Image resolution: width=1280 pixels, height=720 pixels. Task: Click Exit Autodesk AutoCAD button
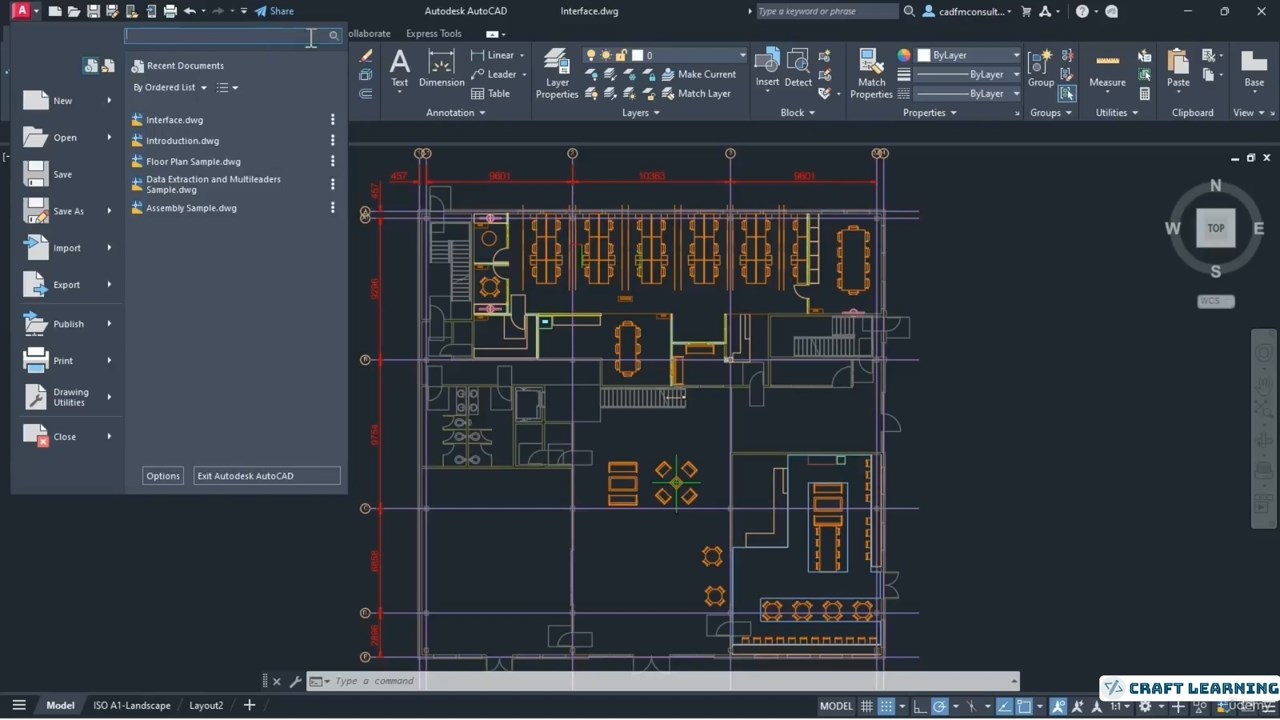tap(266, 476)
